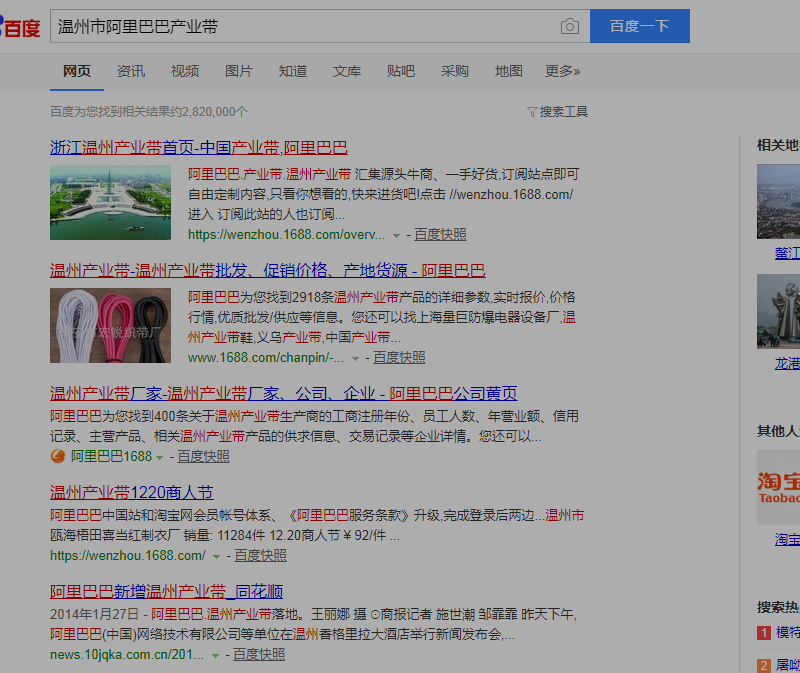The width and height of the screenshot is (800, 673).
Task: Open 百度快照 for 1688.com/chanpin result
Action: click(x=399, y=358)
